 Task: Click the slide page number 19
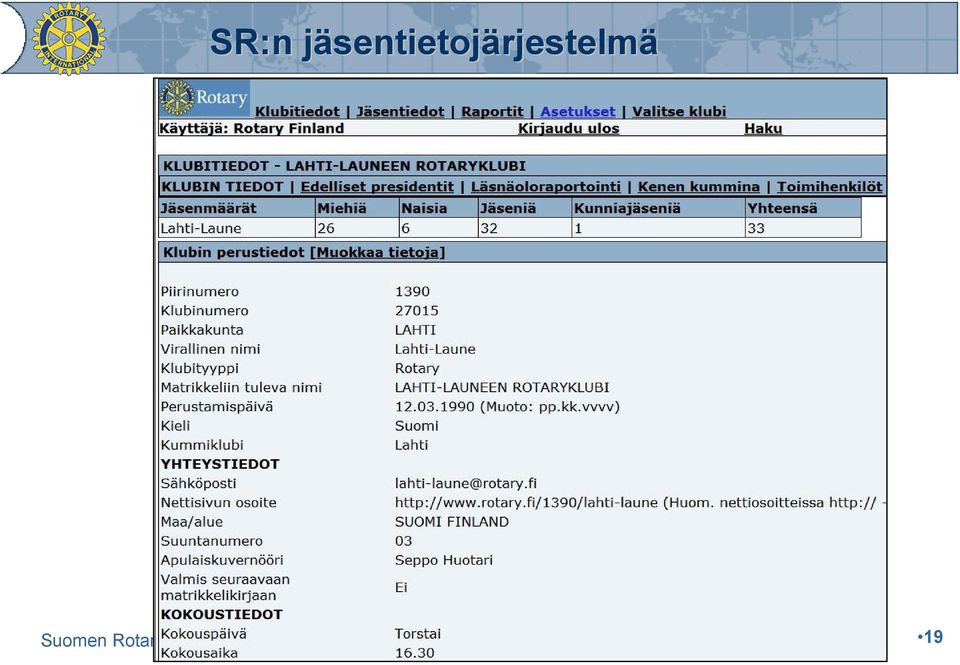tap(931, 637)
